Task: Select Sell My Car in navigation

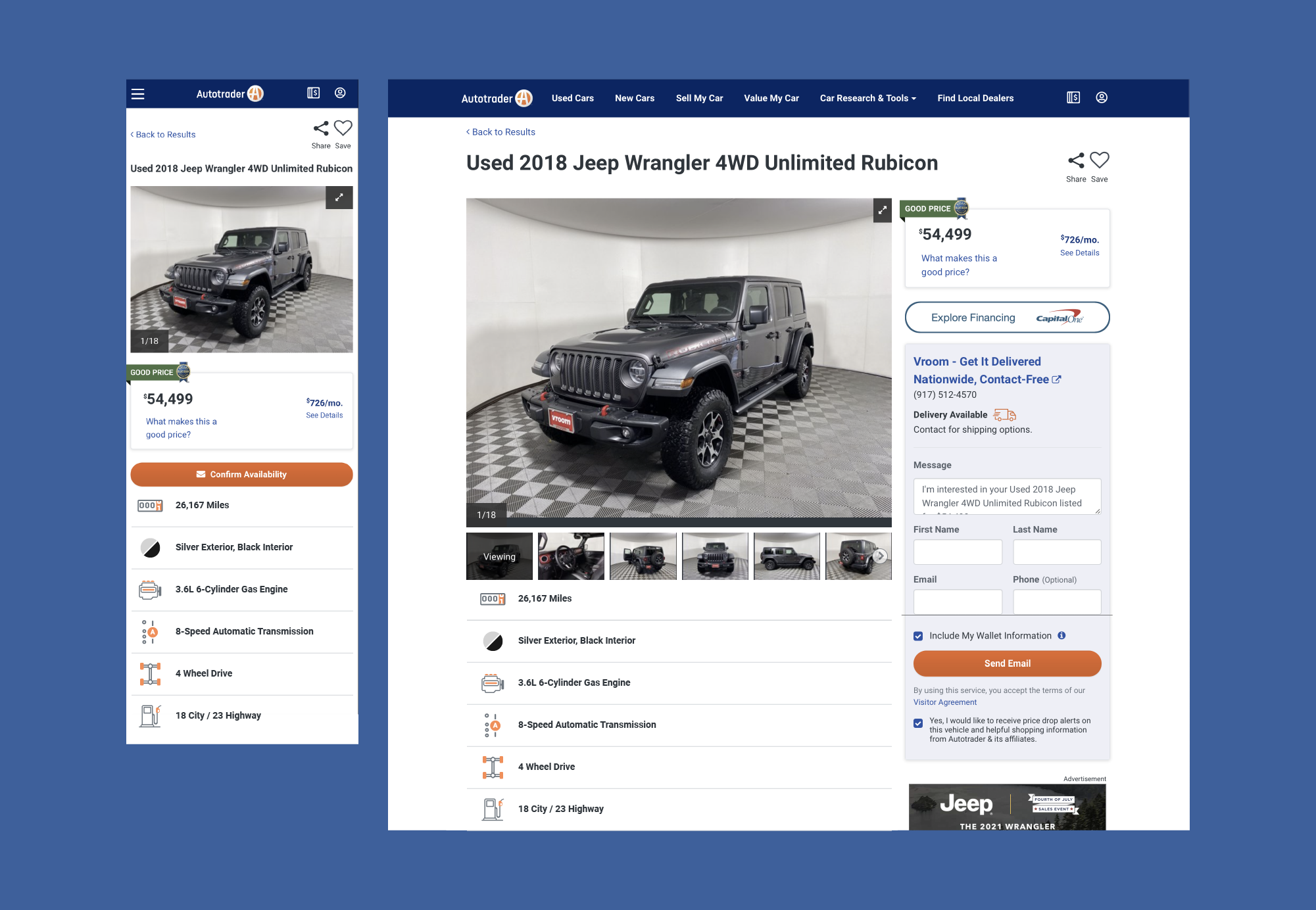Action: (x=699, y=99)
